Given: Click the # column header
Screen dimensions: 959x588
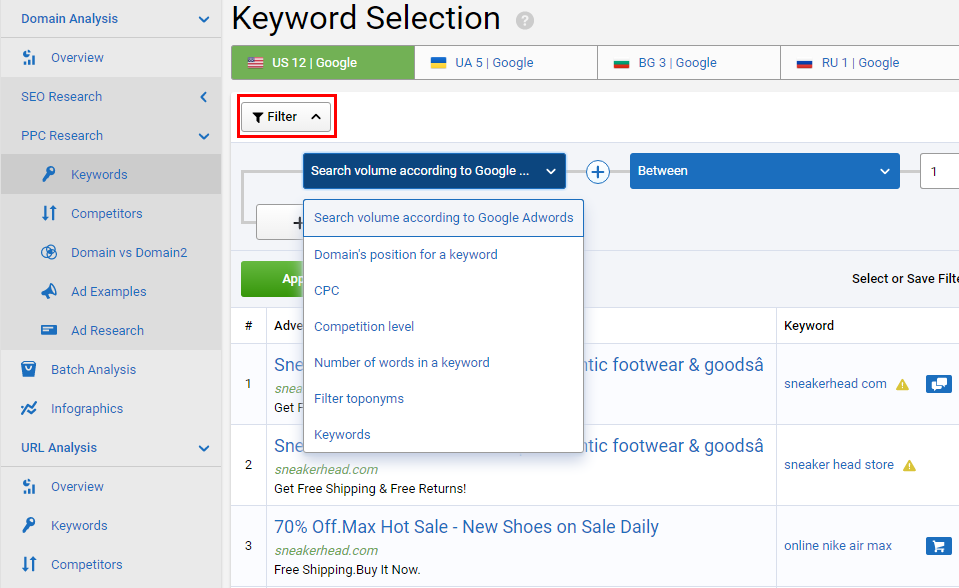Looking at the screenshot, I should point(248,326).
